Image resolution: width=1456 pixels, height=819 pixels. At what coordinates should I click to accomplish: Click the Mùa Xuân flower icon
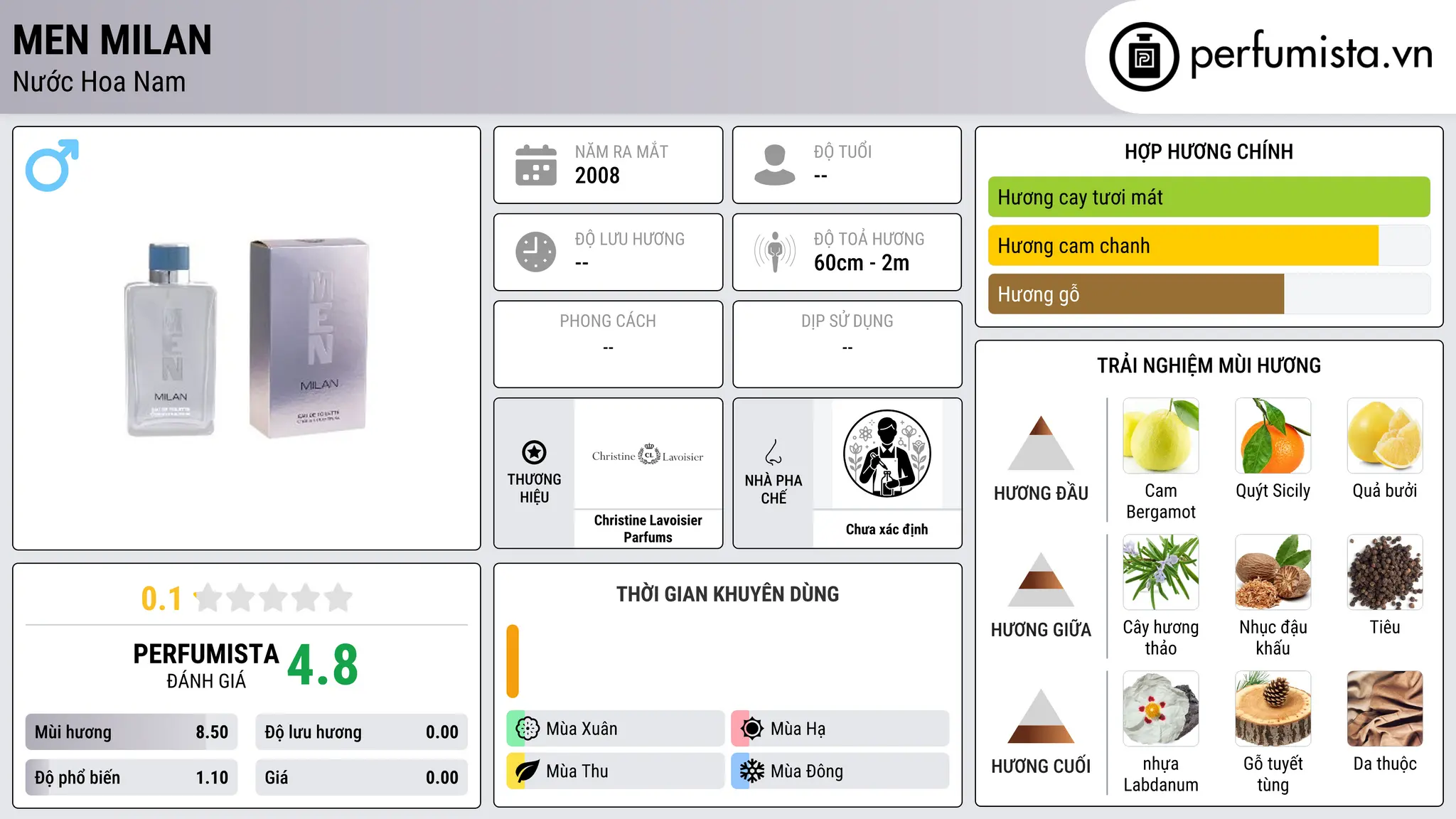coord(528,729)
